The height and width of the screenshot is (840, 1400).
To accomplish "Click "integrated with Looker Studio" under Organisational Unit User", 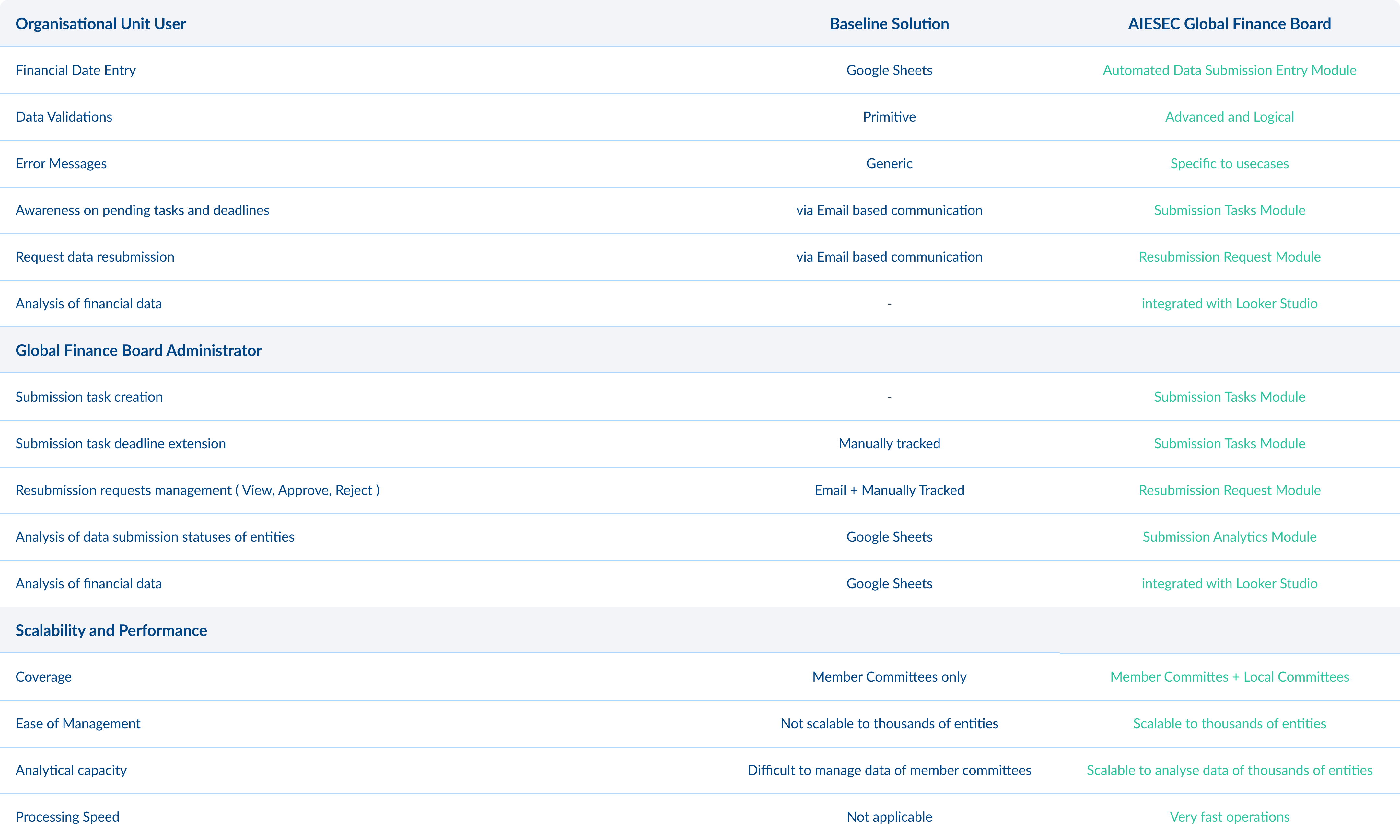I will coord(1229,303).
